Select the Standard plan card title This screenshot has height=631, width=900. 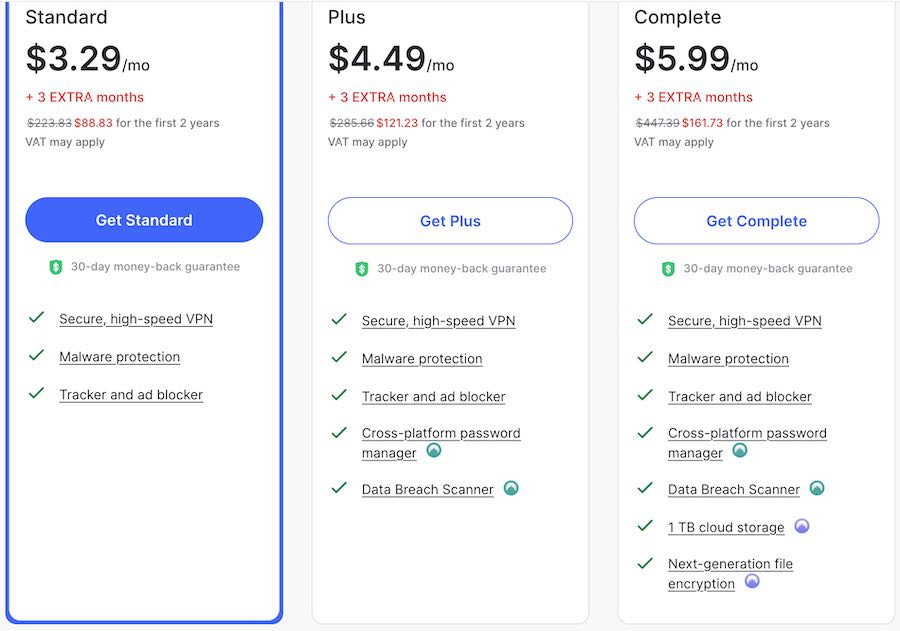(67, 17)
